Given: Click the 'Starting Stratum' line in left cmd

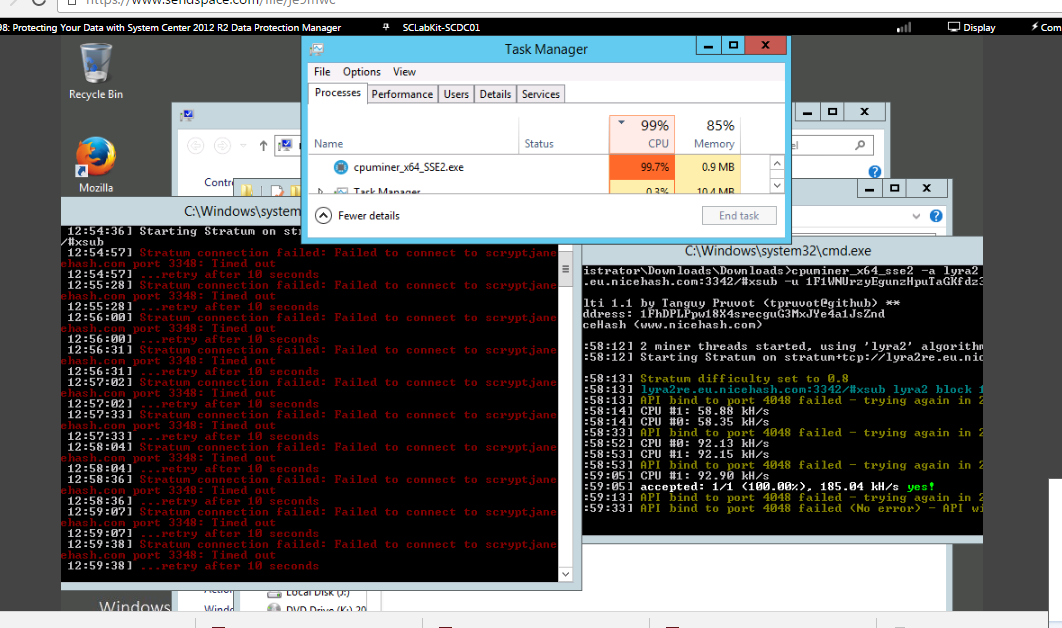Looking at the screenshot, I should point(185,232).
